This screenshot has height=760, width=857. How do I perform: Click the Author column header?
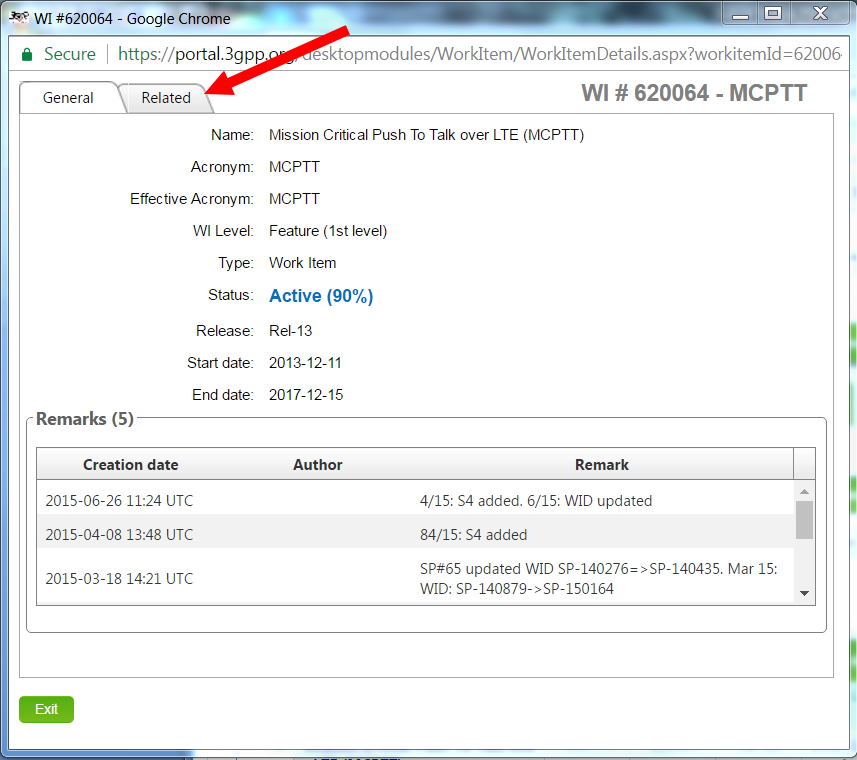point(318,464)
